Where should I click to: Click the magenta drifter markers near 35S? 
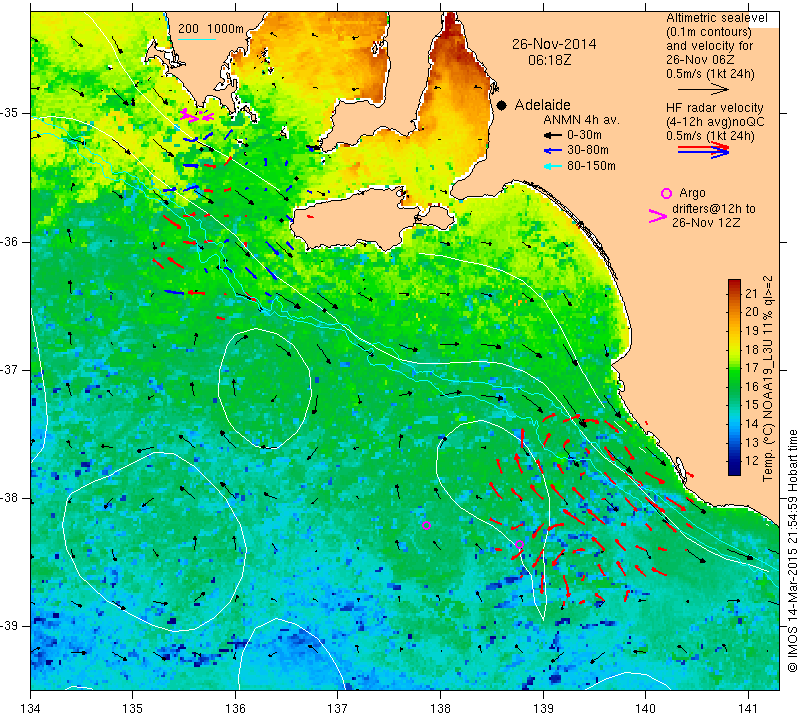196,116
